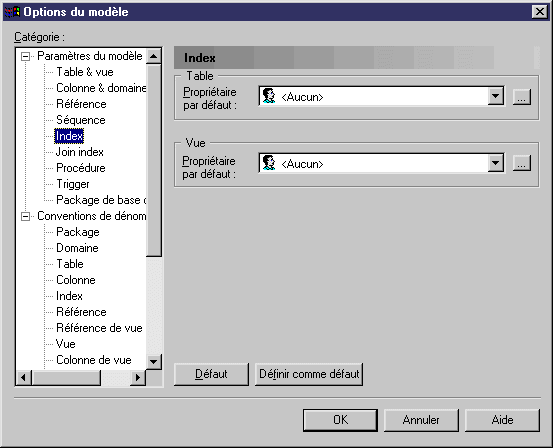Select Table & vue in the category tree
Image resolution: width=553 pixels, height=448 pixels.
click(x=85, y=72)
